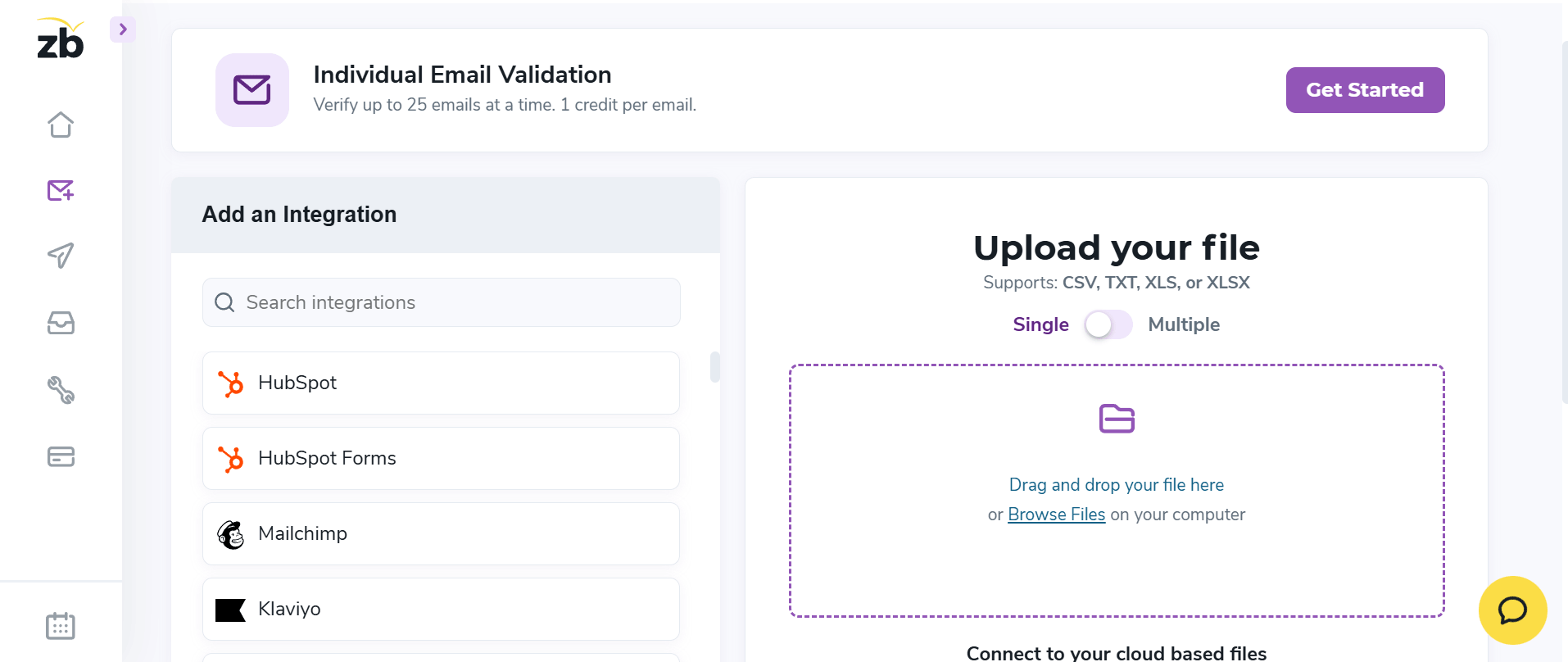Open the paper plane send icon
The height and width of the screenshot is (662, 1568).
(x=61, y=256)
